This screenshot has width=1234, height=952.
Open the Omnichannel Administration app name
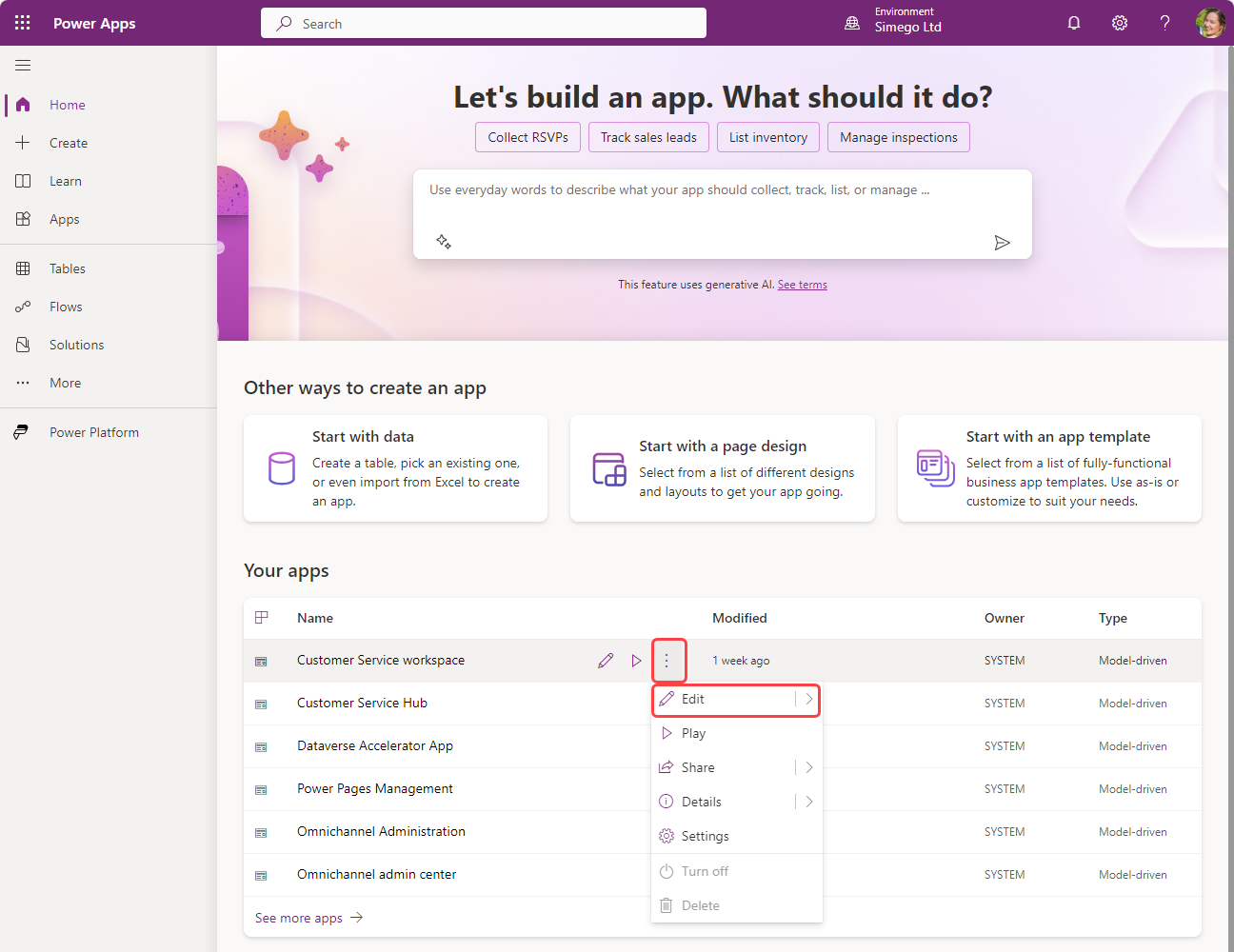click(x=381, y=831)
